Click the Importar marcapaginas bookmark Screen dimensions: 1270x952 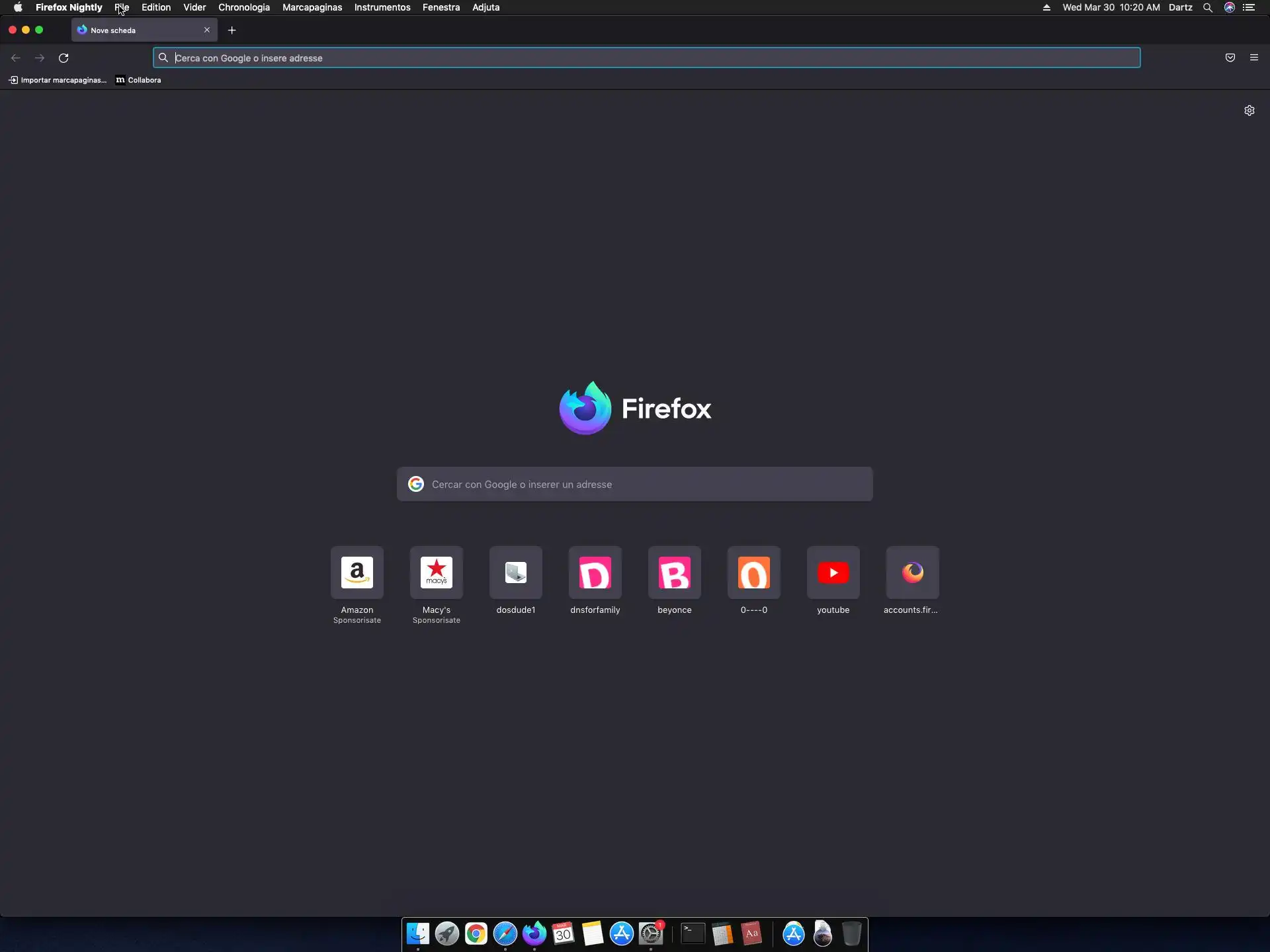point(58,80)
